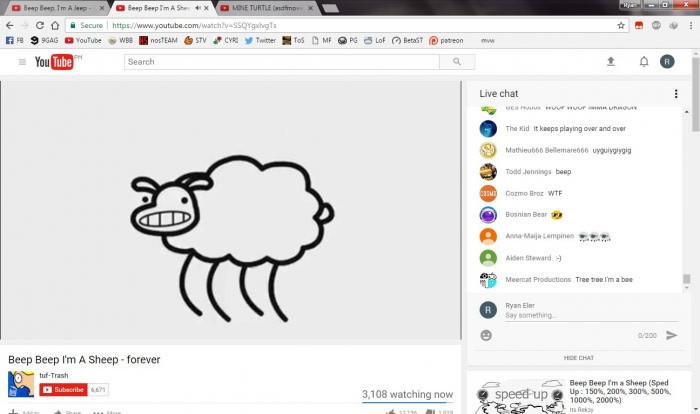Image resolution: width=700 pixels, height=414 pixels.
Task: Click the 'Say something...' chat input
Action: [x=592, y=315]
